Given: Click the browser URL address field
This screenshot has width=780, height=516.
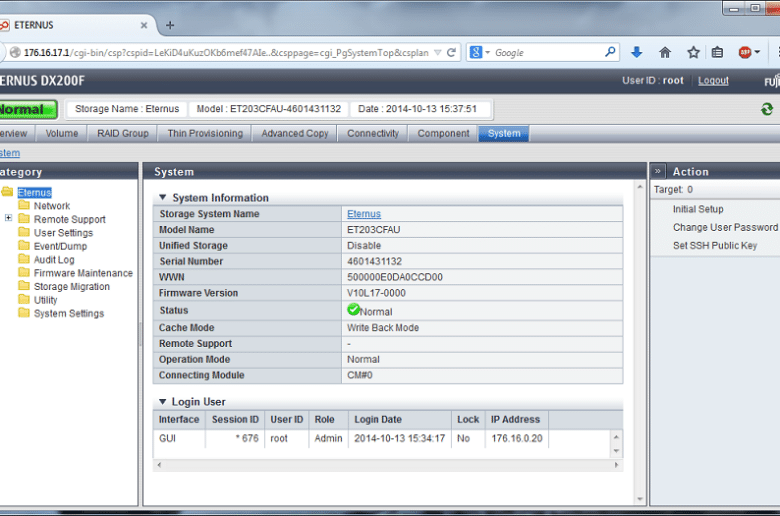Looking at the screenshot, I should [x=226, y=52].
